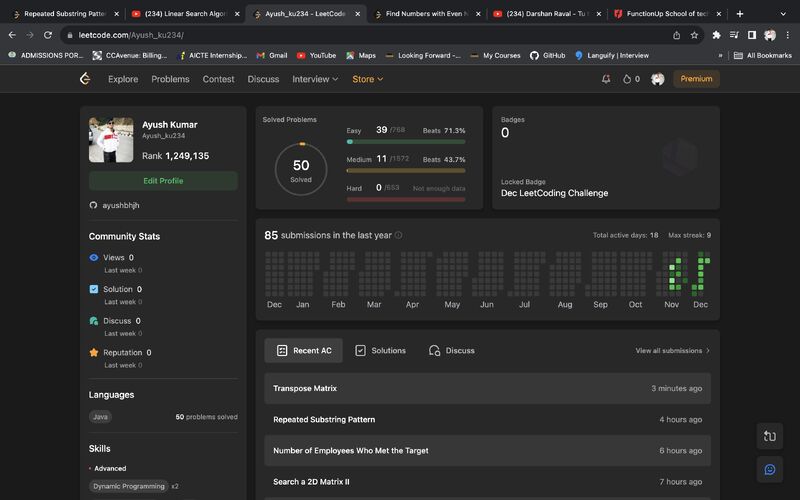
Task: Reload the LeetCode page
Action: click(47, 35)
